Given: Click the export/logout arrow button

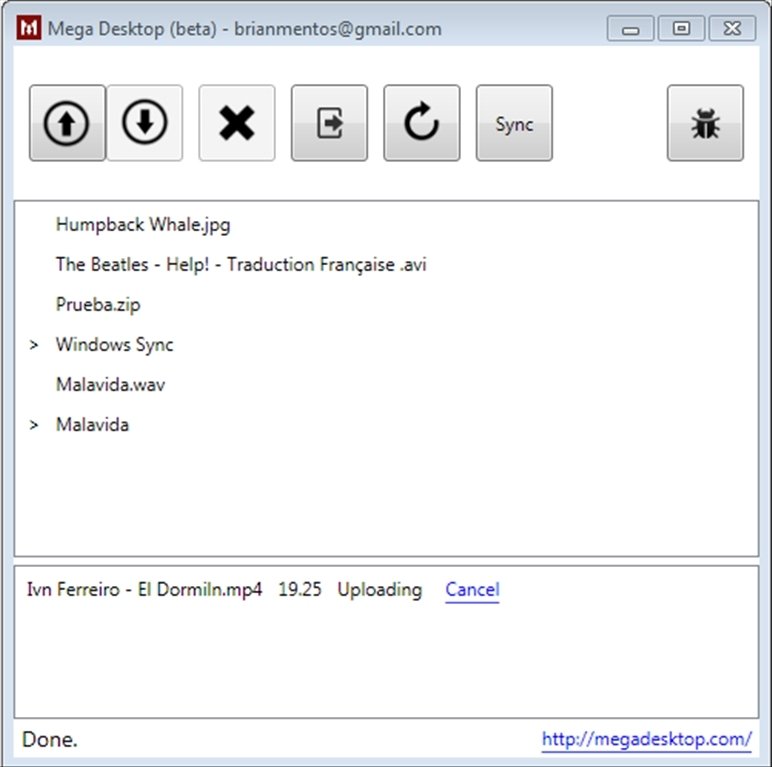Looking at the screenshot, I should (329, 123).
